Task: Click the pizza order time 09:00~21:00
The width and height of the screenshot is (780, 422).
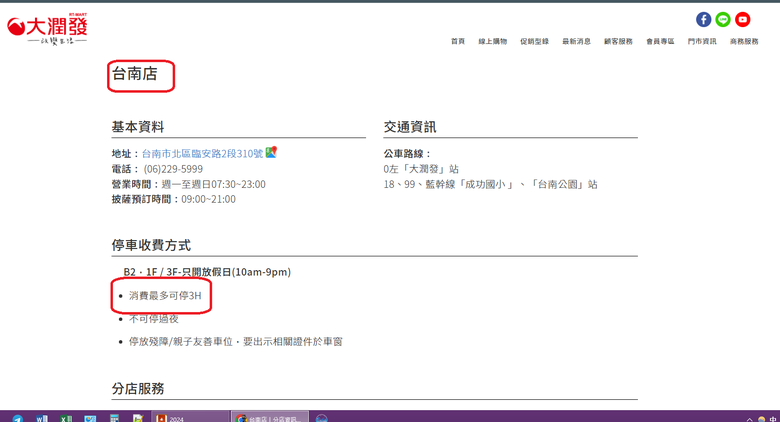Action: [x=208, y=200]
